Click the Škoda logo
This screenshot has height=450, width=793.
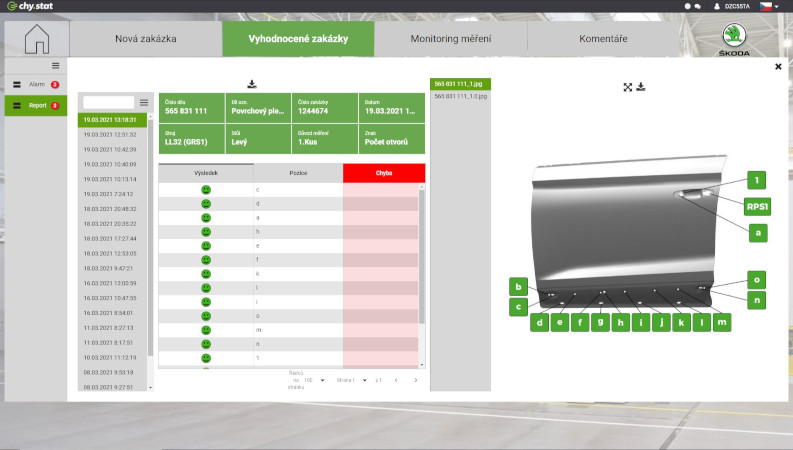(x=734, y=39)
